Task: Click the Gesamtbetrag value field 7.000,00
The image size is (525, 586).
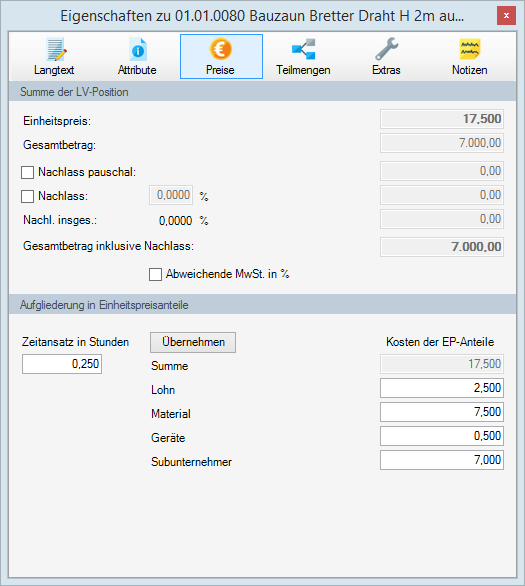Action: 442,143
